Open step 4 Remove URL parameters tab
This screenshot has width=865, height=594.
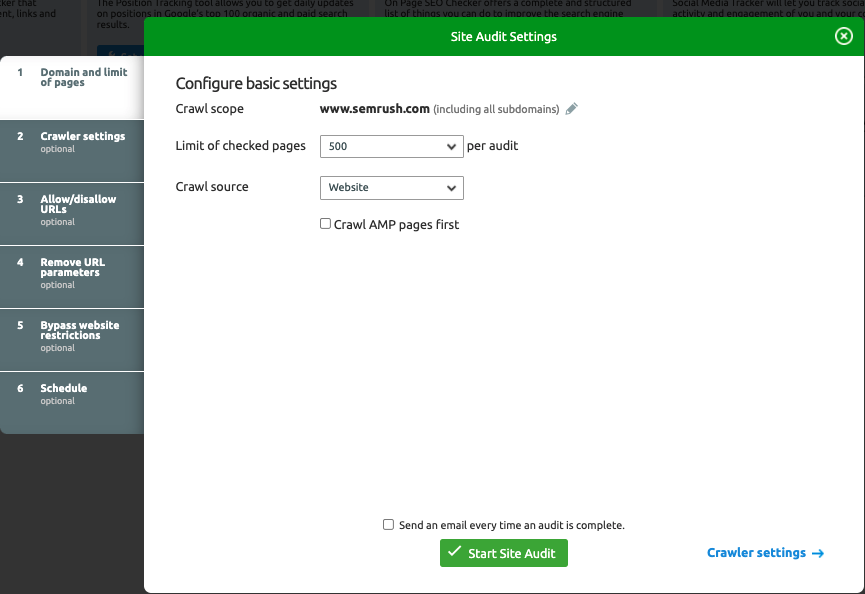72,277
